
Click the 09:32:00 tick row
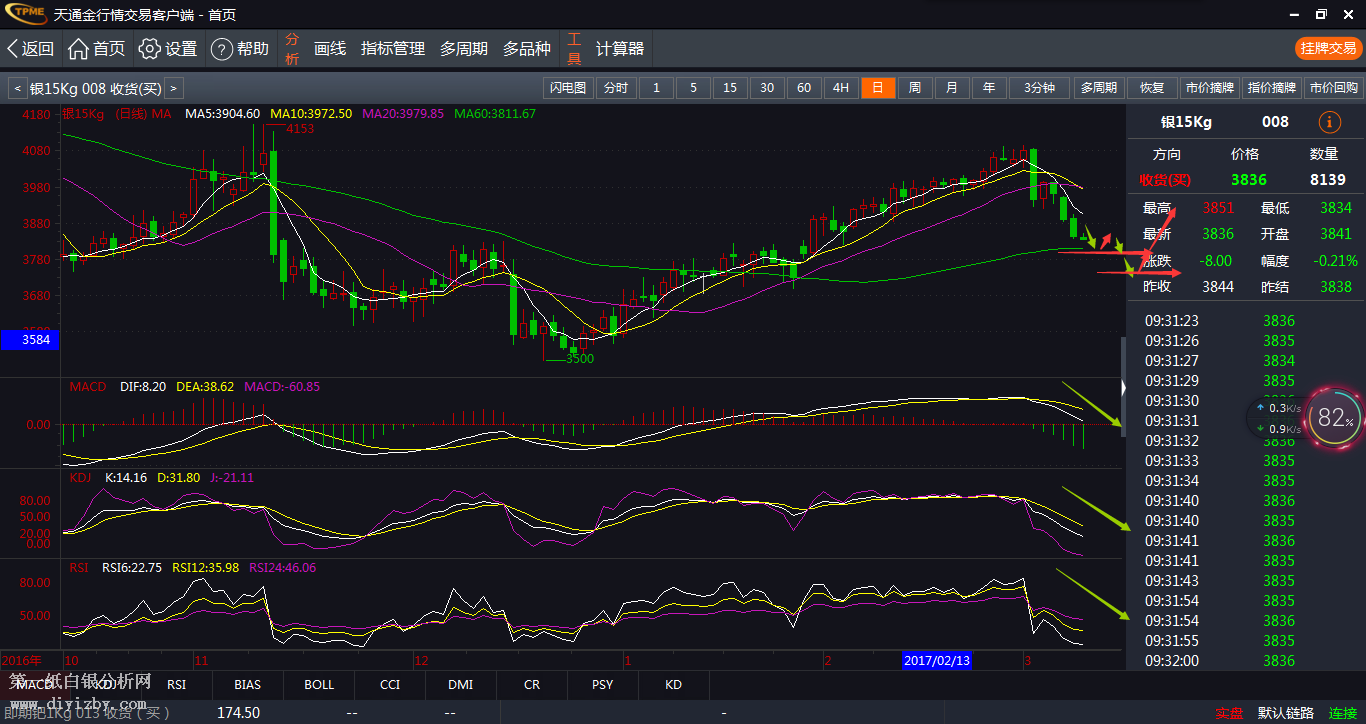(x=1246, y=661)
